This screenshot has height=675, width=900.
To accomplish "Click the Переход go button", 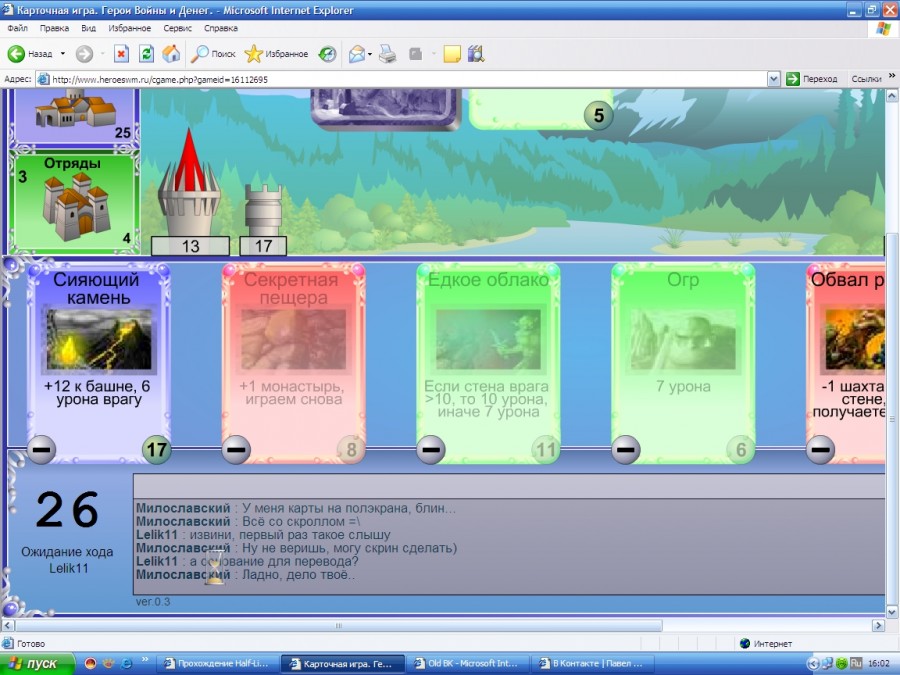I will [x=811, y=79].
